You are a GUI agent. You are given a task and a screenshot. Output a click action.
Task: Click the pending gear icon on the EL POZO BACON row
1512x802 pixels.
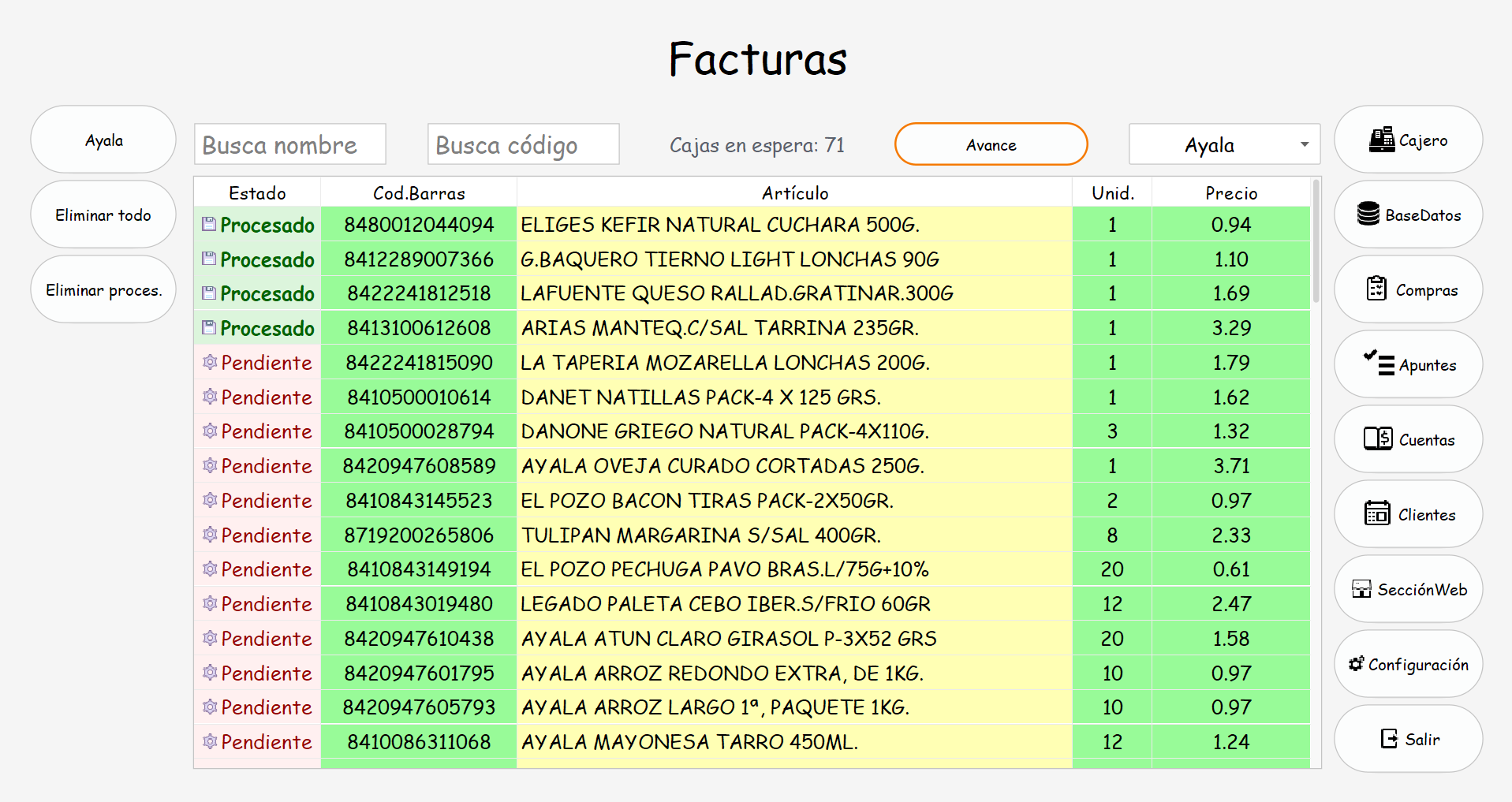(x=210, y=500)
